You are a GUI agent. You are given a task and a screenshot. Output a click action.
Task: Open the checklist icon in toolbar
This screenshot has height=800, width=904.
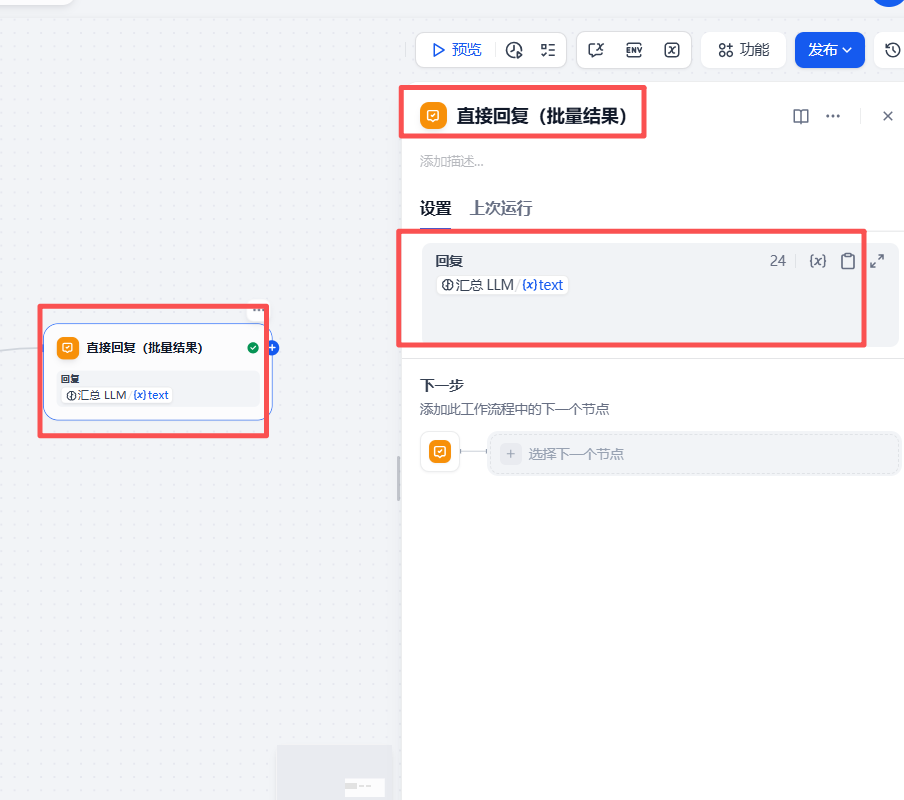548,50
